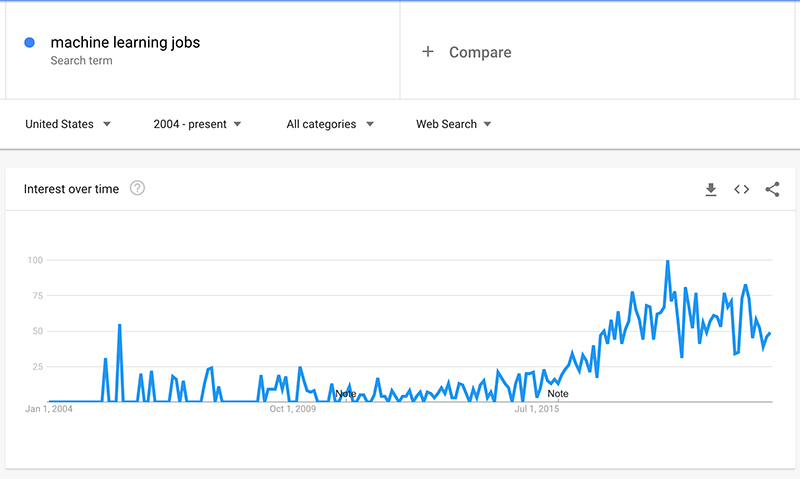Select the Note marker near 2011
This screenshot has height=479, width=800.
tap(345, 394)
